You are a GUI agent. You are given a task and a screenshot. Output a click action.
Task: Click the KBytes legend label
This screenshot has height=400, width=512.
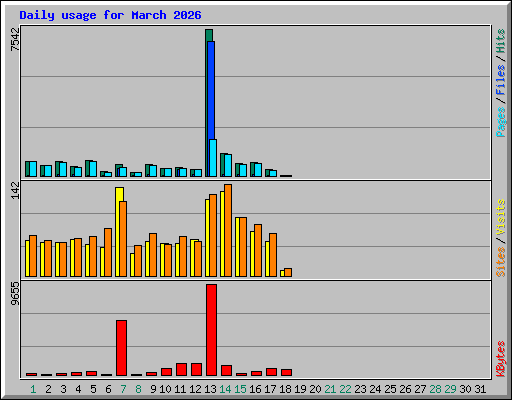click(x=501, y=359)
